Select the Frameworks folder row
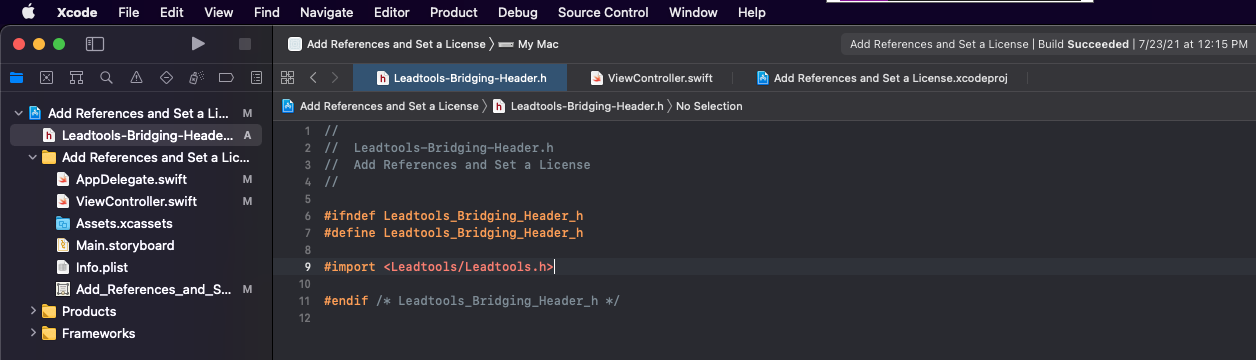The width and height of the screenshot is (1256, 360). (x=136, y=333)
